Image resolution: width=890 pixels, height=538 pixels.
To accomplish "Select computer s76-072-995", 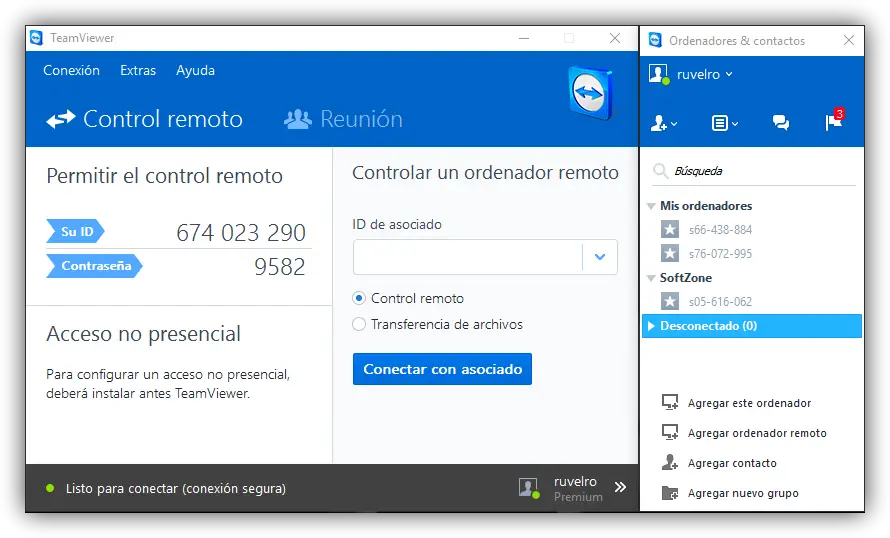I will point(720,254).
